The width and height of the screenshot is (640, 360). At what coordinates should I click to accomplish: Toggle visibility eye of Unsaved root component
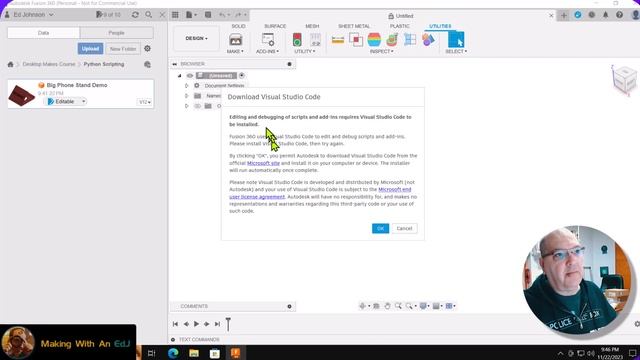pyautogui.click(x=190, y=76)
